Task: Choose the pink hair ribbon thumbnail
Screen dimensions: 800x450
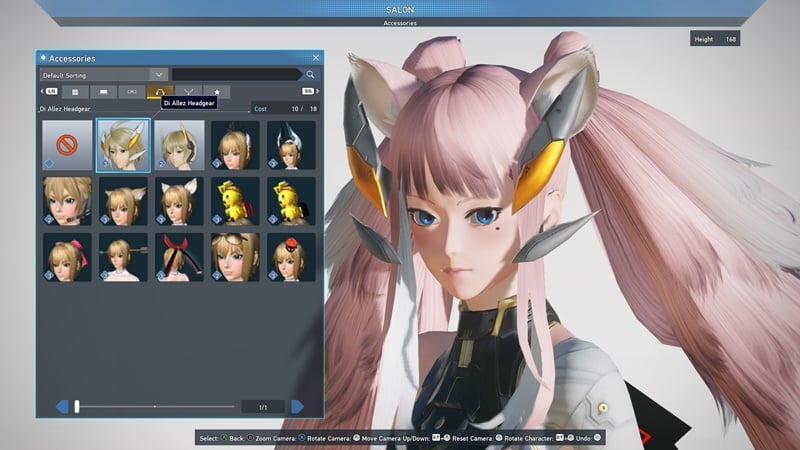Action: [67, 257]
